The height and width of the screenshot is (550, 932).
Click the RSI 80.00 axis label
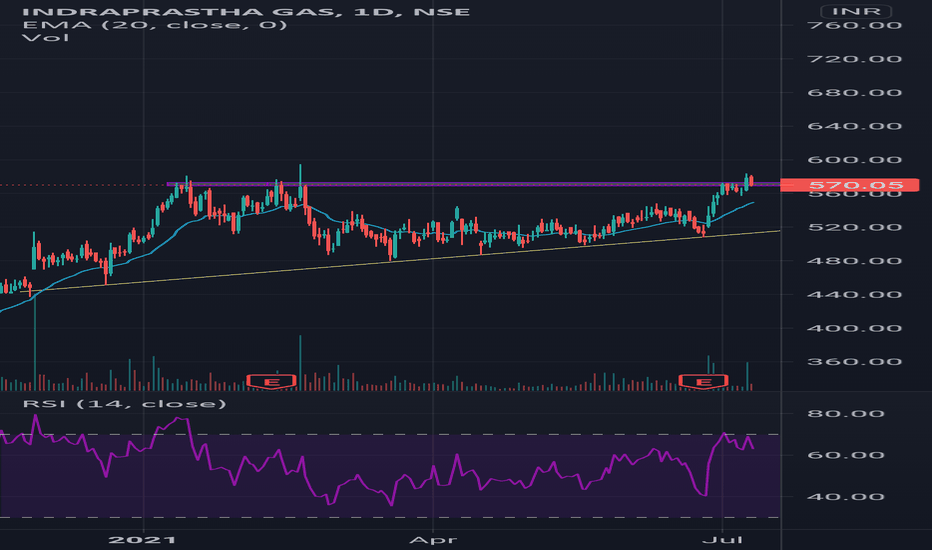tap(846, 414)
